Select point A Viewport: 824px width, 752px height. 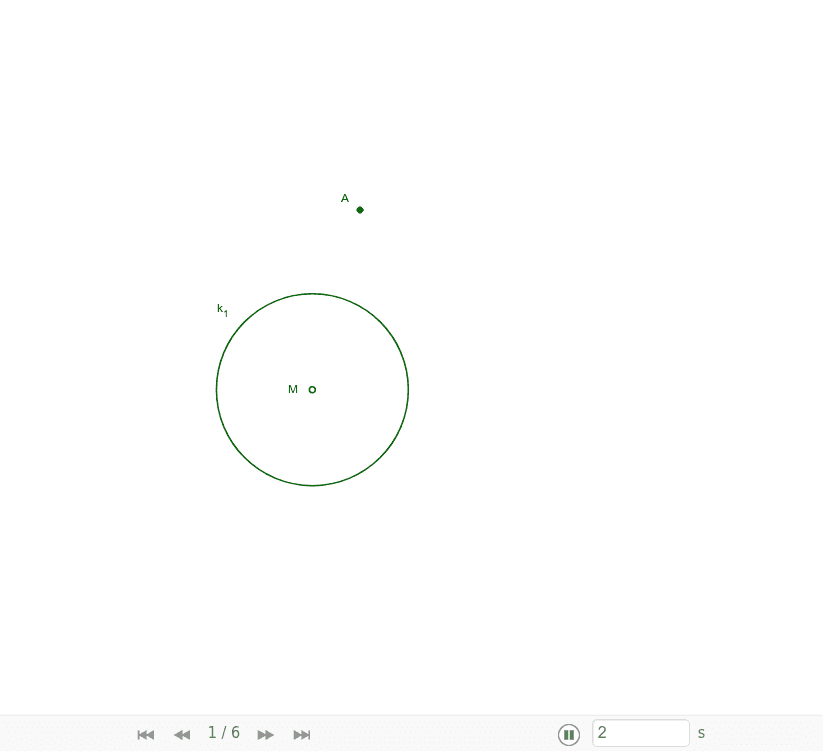[x=360, y=210]
